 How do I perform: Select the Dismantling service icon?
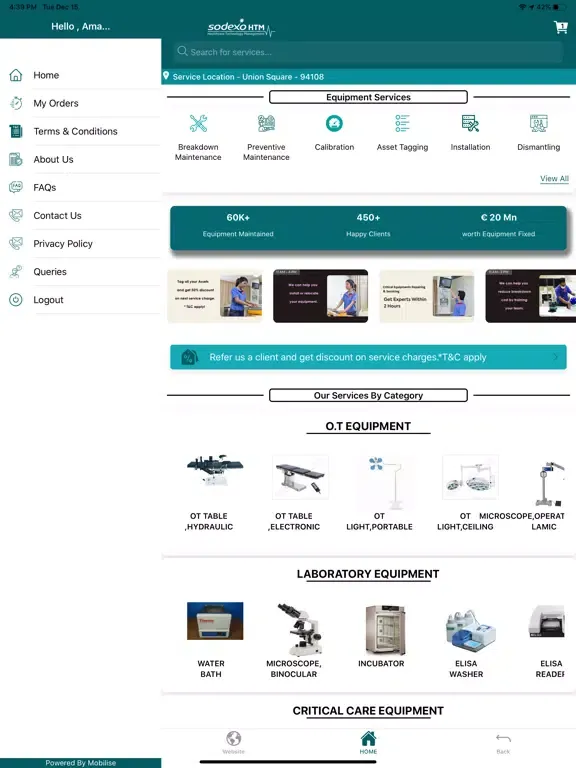538,123
